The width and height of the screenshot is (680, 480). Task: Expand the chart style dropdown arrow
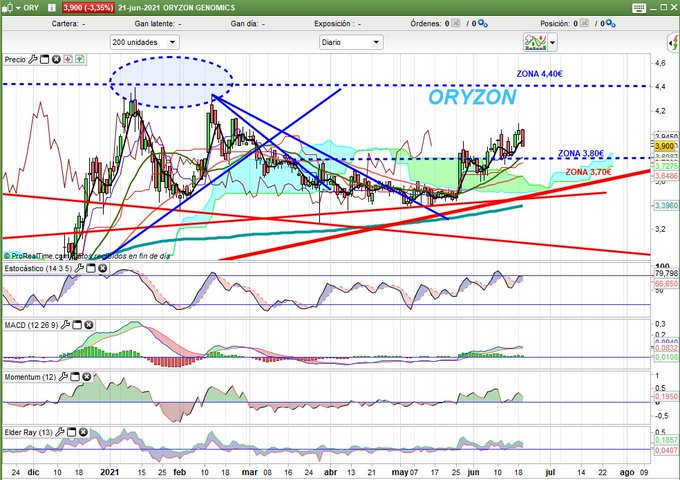click(x=552, y=42)
